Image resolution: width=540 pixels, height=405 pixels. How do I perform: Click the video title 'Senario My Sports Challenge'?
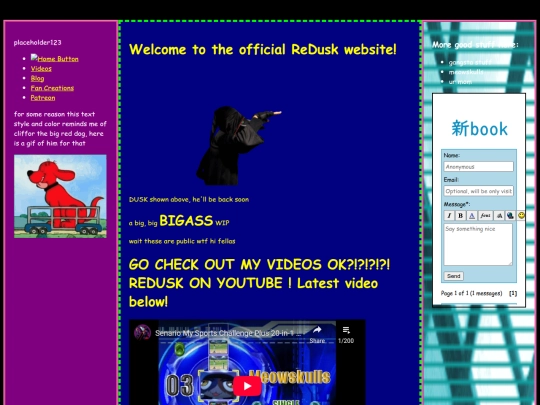pyautogui.click(x=228, y=333)
